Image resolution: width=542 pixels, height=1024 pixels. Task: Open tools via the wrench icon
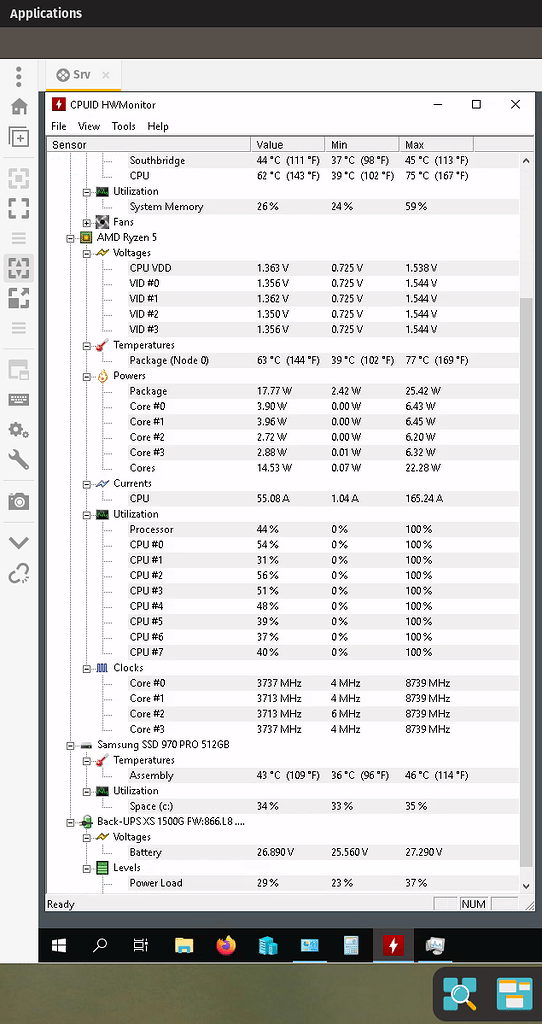coord(18,460)
